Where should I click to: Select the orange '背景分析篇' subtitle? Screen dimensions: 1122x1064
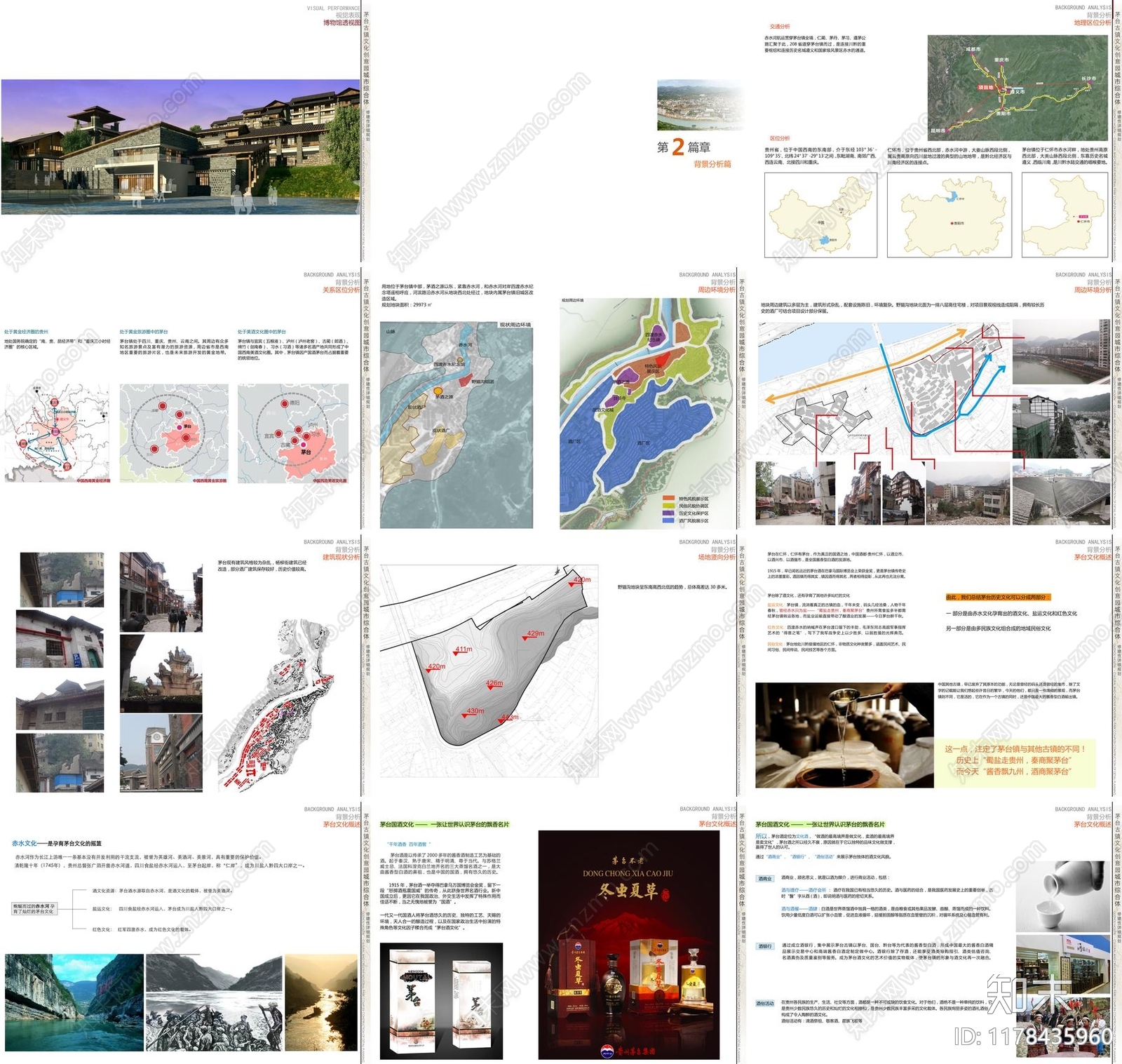(712, 164)
